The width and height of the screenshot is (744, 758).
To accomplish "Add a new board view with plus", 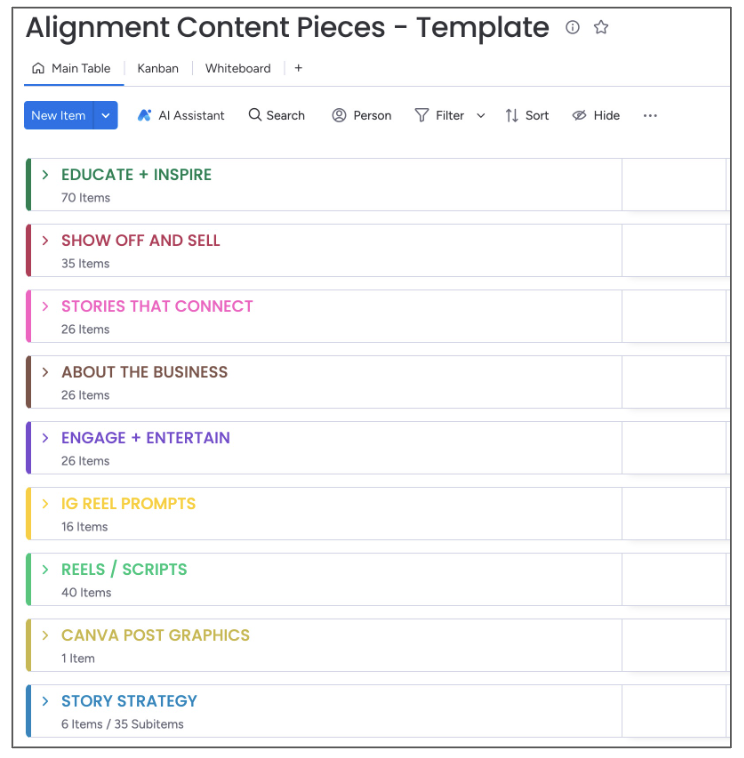I will point(298,68).
